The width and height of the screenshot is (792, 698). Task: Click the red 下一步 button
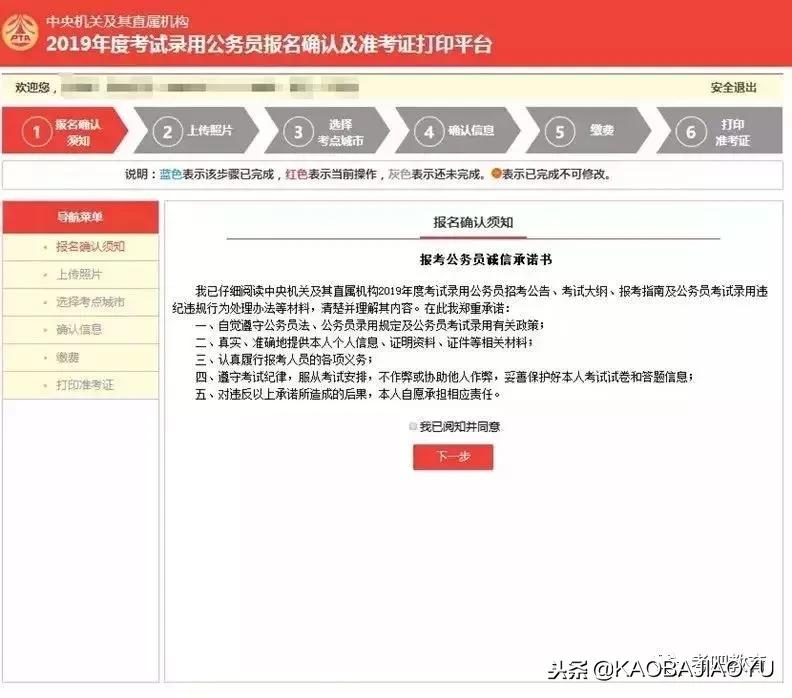pos(453,457)
